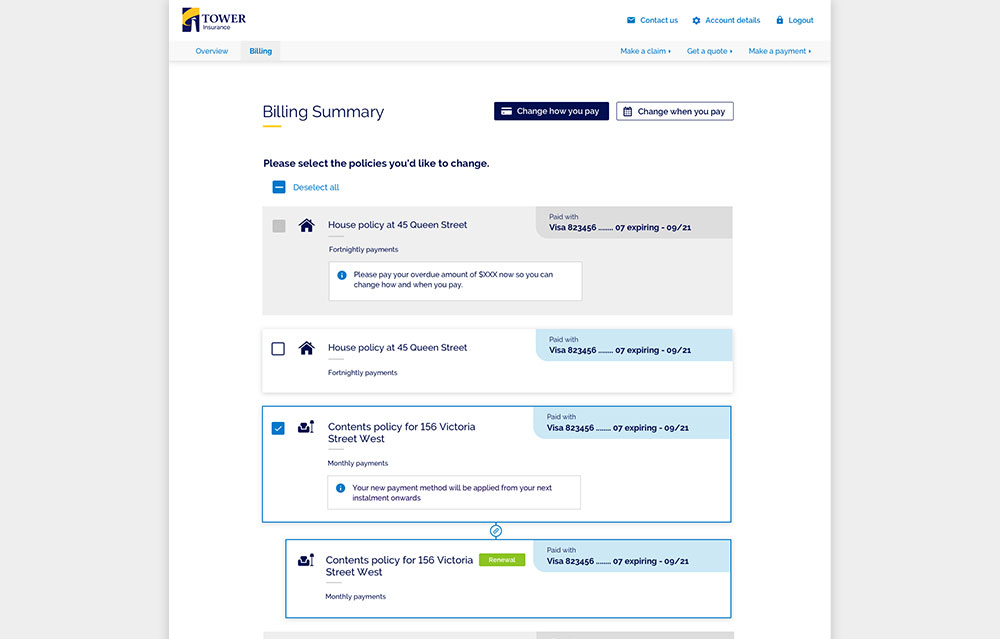Toggle the Deselect all checkbox
Image resolution: width=1000 pixels, height=639 pixels.
[279, 187]
